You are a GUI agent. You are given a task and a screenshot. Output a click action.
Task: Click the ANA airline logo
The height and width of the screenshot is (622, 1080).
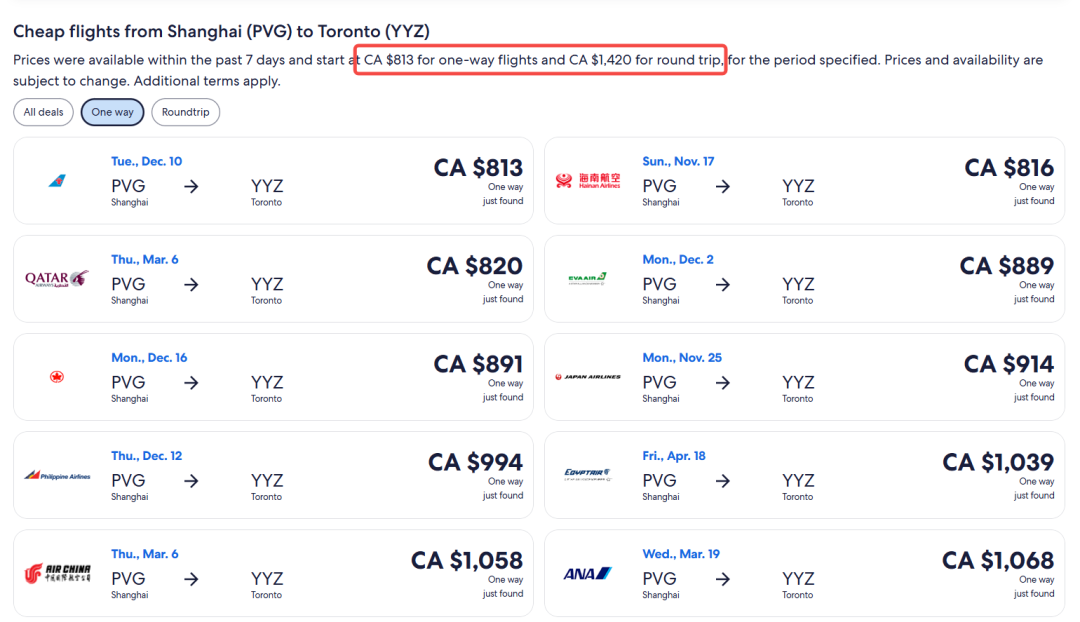pyautogui.click(x=588, y=573)
